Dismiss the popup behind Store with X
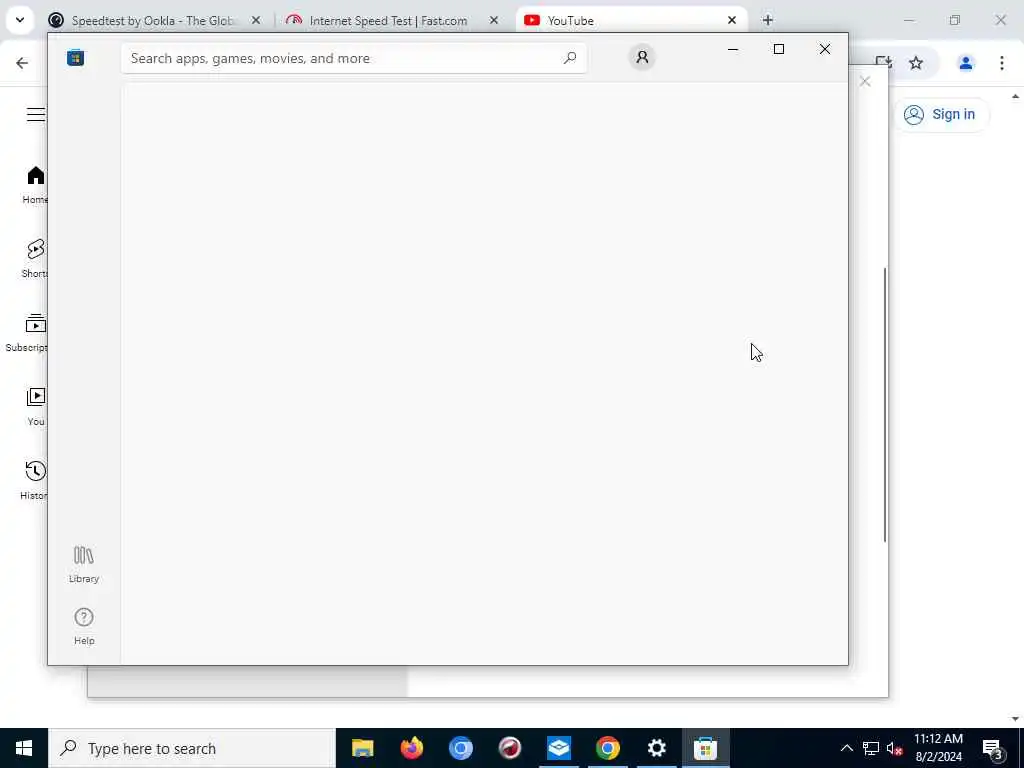The height and width of the screenshot is (768, 1024). (x=865, y=82)
